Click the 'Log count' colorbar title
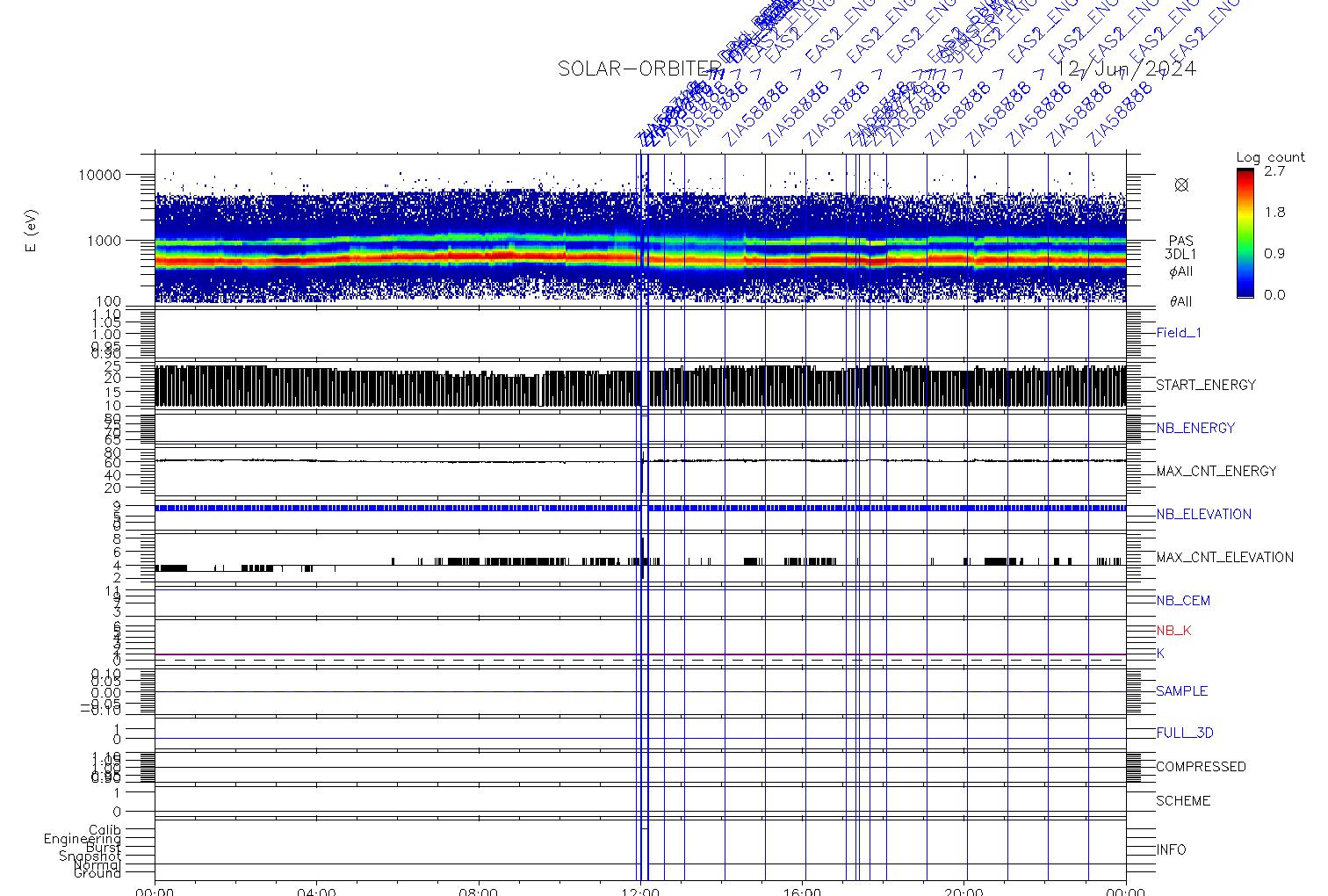This screenshot has width=1328, height=896. 1270,157
